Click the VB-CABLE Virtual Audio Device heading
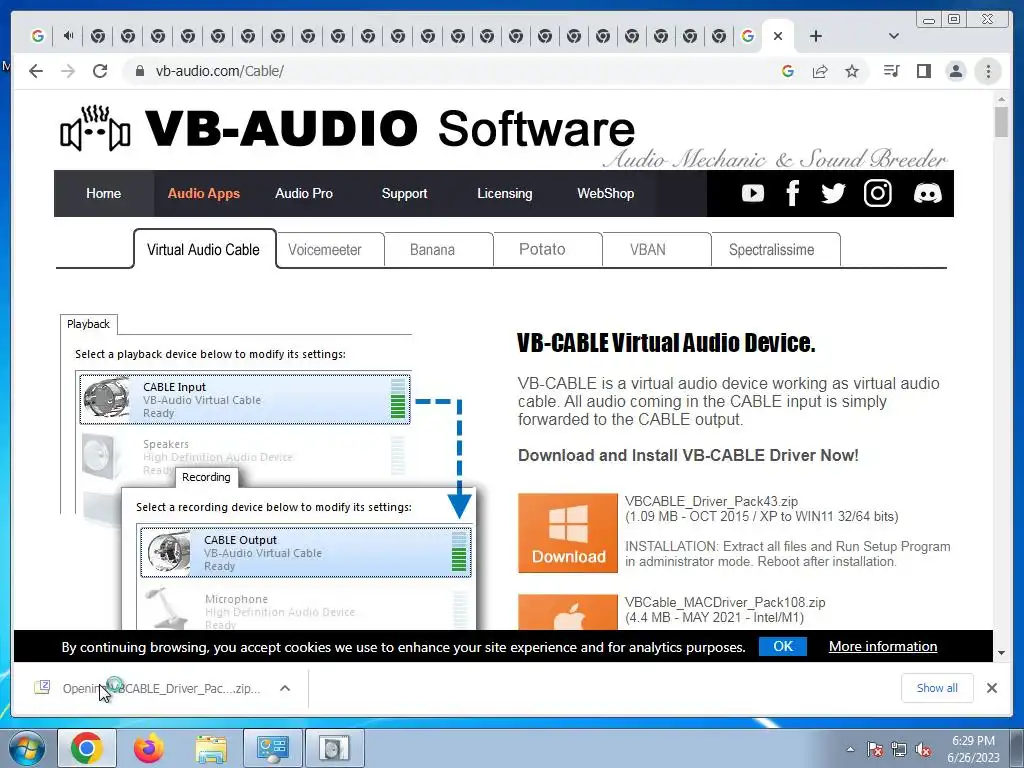The width and height of the screenshot is (1024, 768). [x=666, y=343]
